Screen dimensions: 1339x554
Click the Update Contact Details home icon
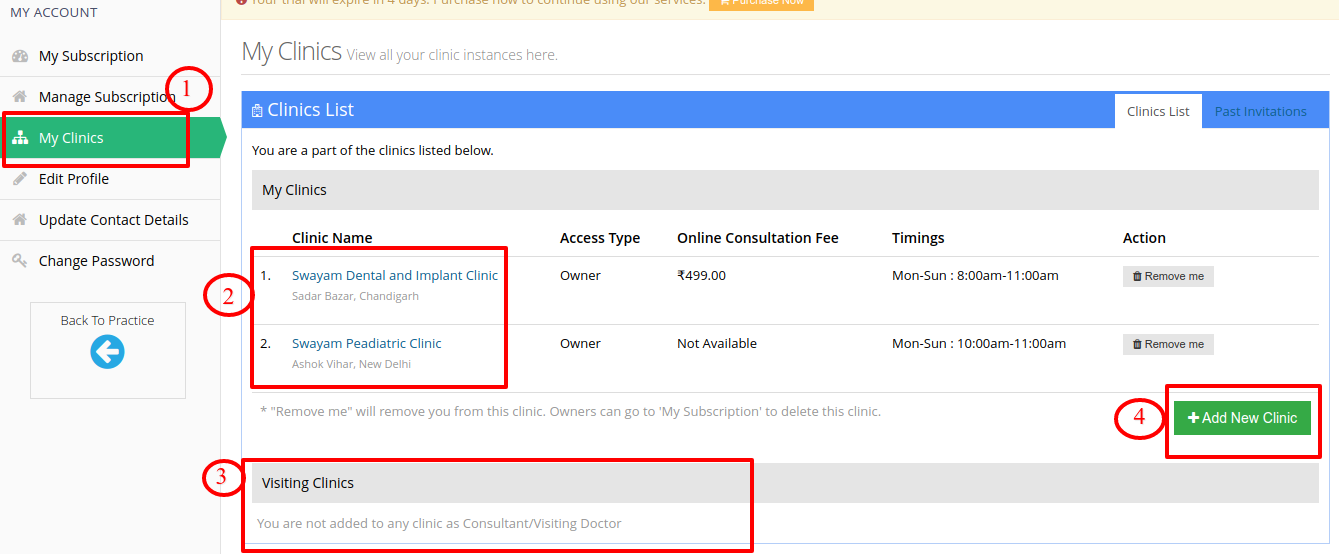pos(20,220)
